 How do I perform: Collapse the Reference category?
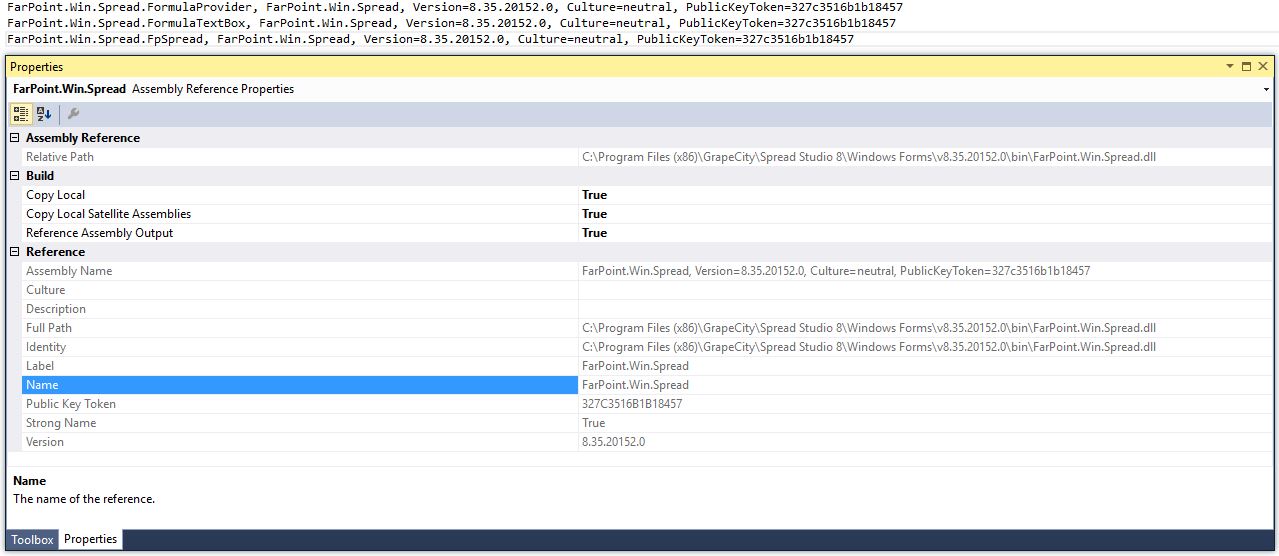(x=15, y=252)
